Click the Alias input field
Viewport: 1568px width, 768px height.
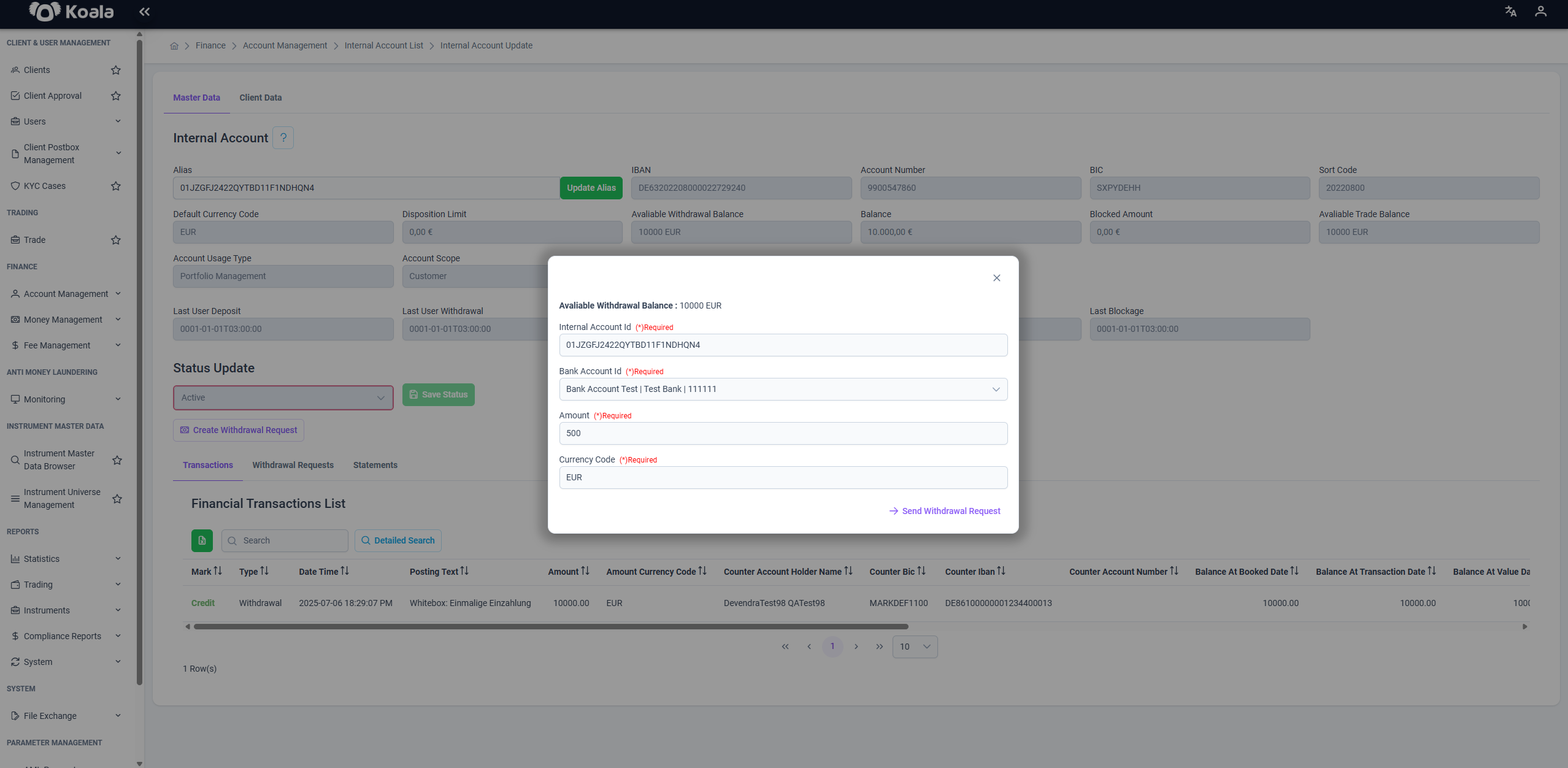pos(366,188)
